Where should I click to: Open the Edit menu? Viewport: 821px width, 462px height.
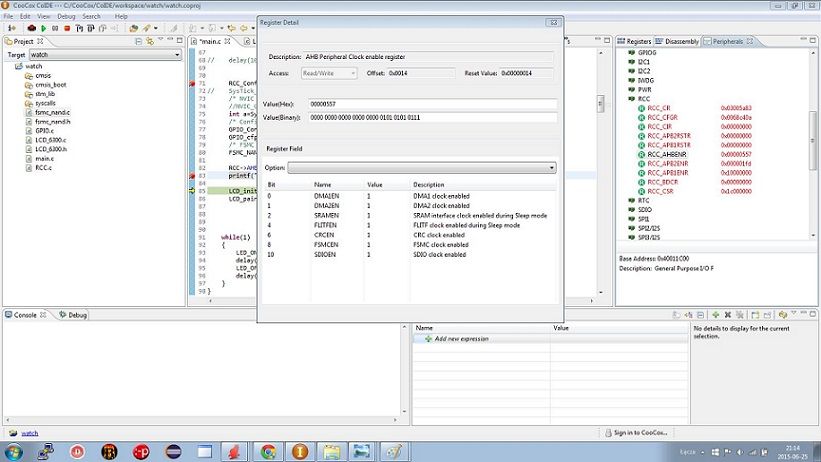coord(25,16)
